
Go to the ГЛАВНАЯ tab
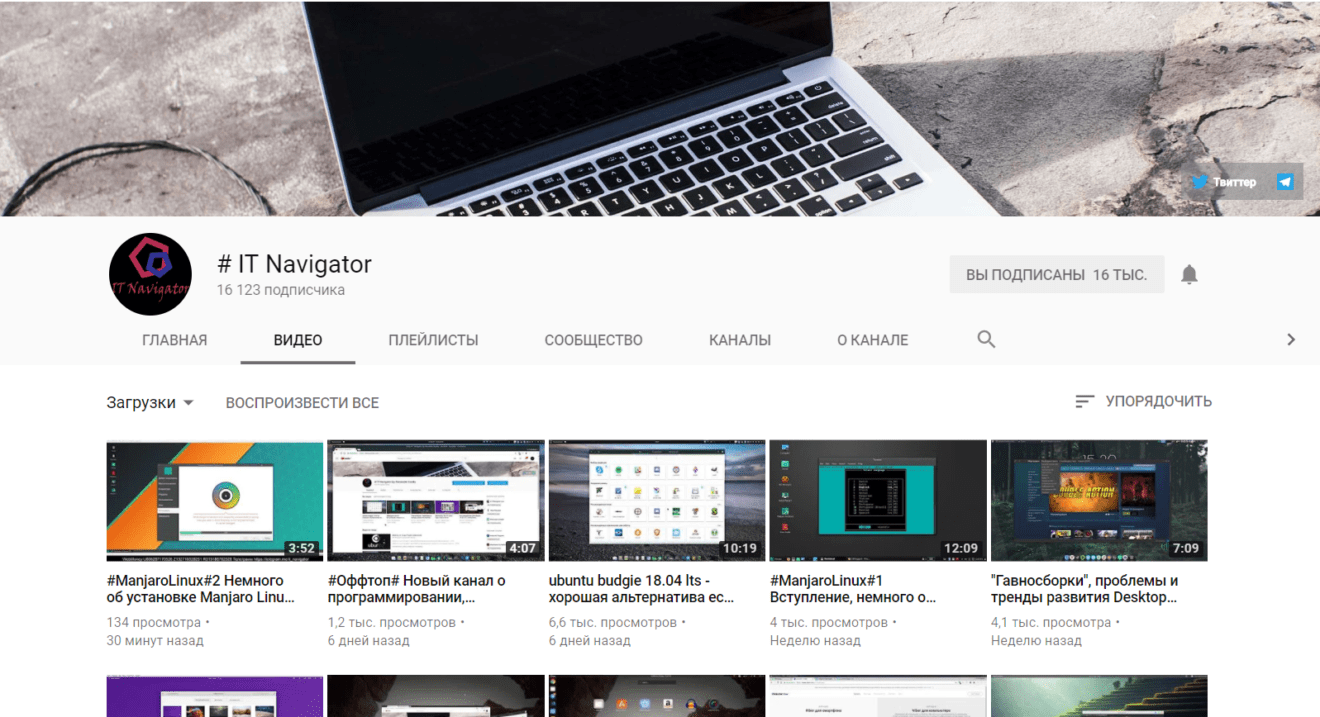tap(174, 339)
